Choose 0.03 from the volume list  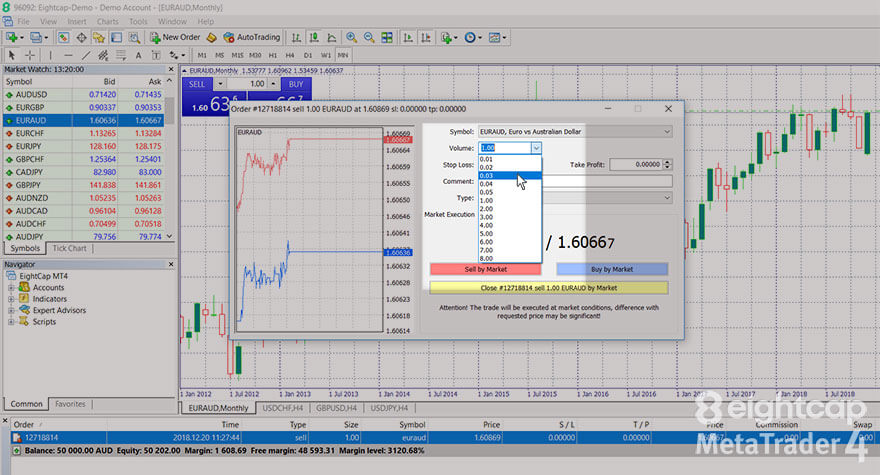(510, 176)
